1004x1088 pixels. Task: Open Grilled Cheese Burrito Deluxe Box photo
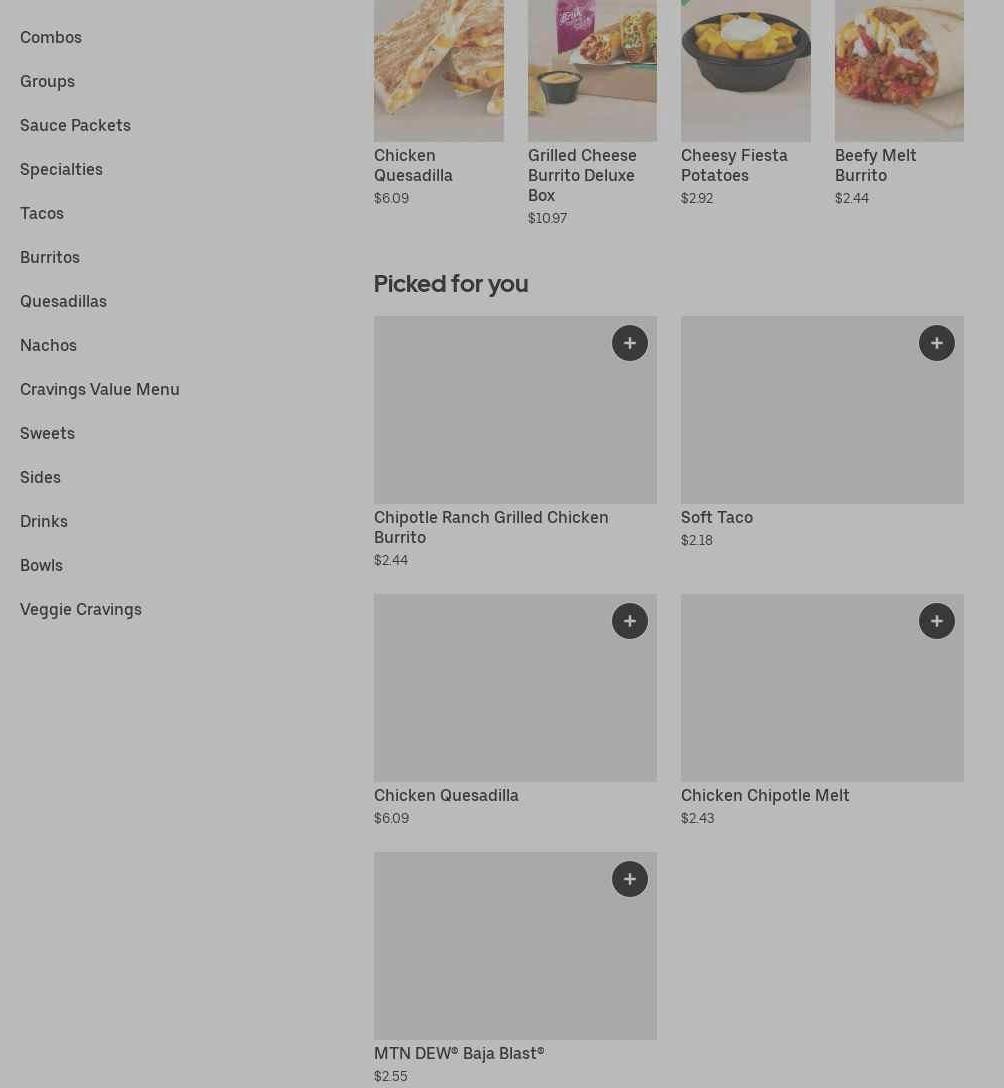592,70
